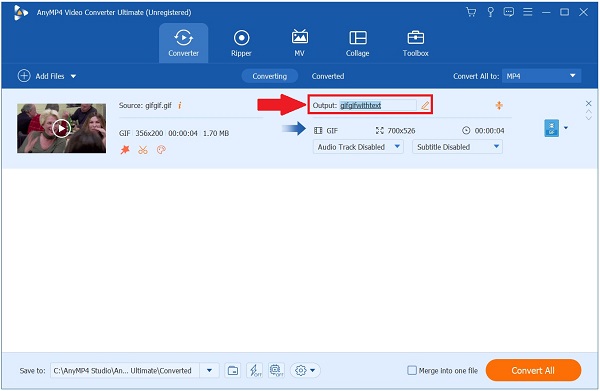Open the palette enhance icon
600x391 pixels.
[x=161, y=150]
